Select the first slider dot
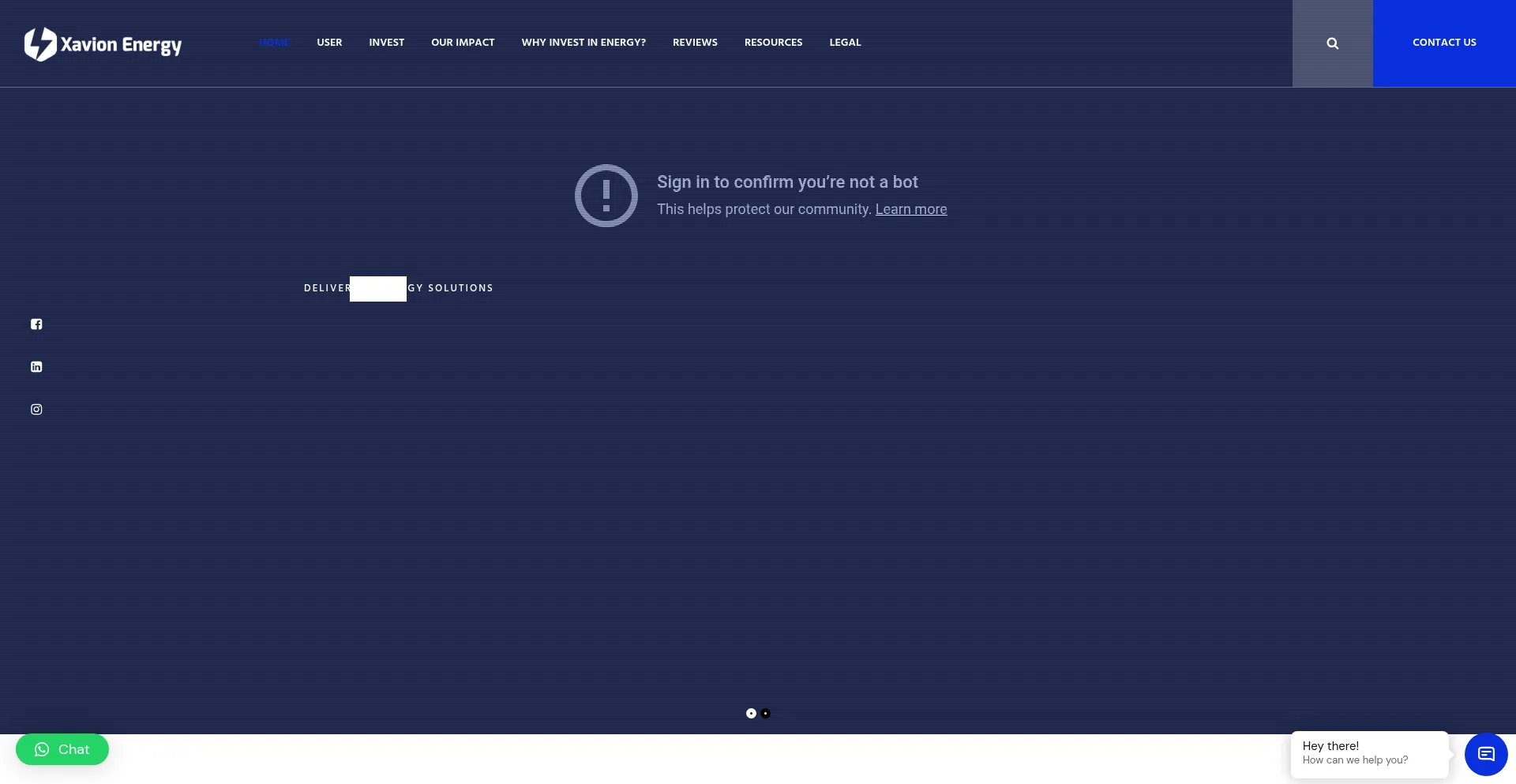The image size is (1516, 784). click(751, 714)
